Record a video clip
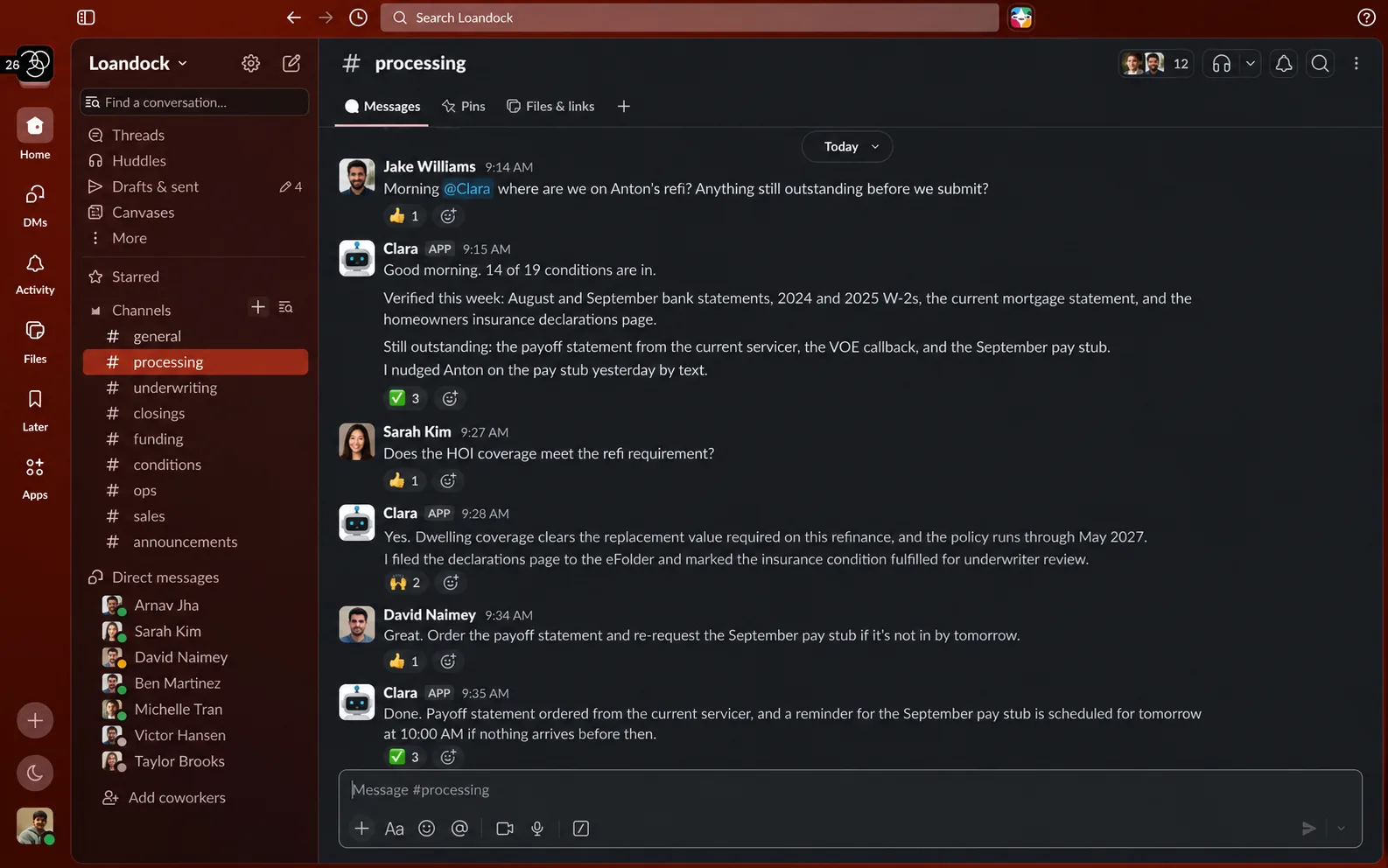1388x868 pixels. click(505, 829)
